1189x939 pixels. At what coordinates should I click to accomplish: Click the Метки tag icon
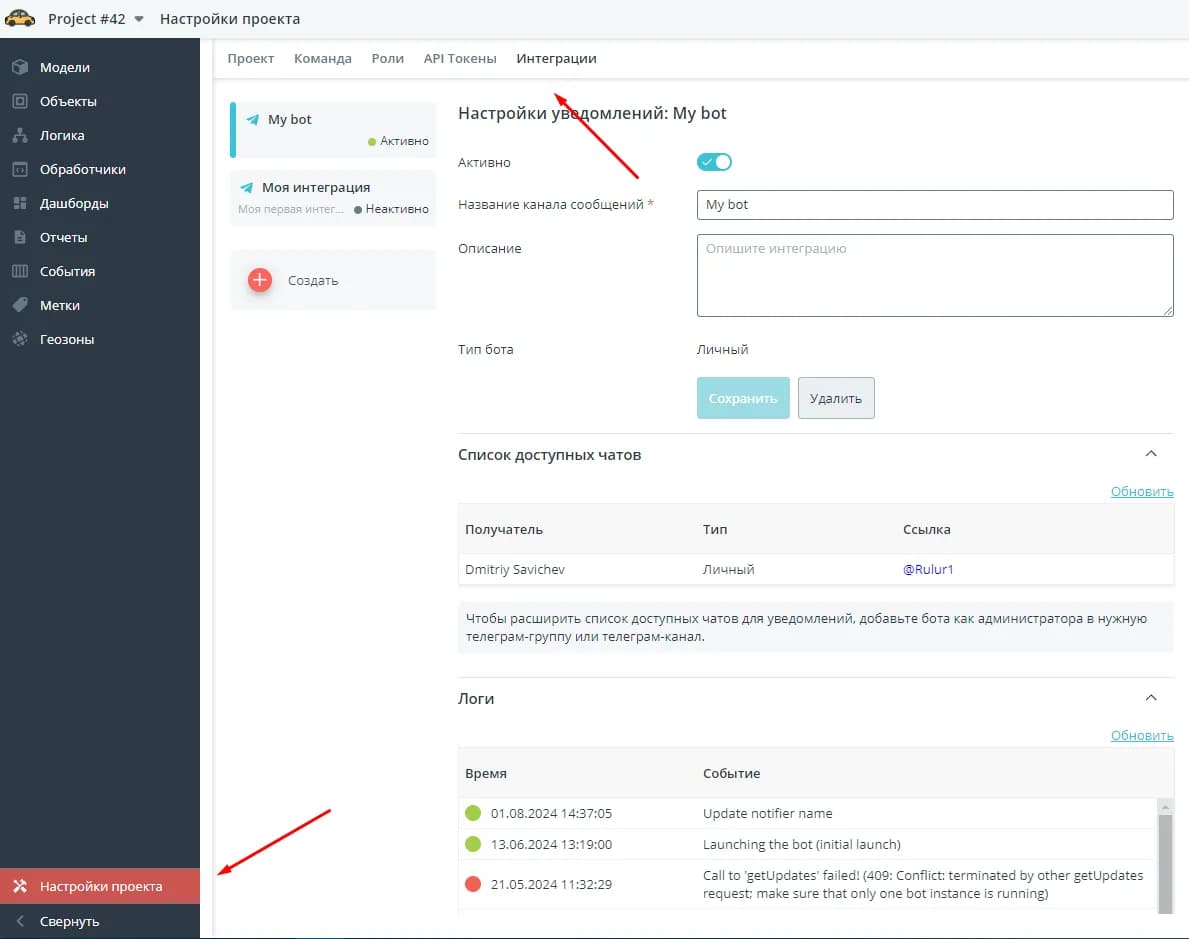click(x=19, y=306)
